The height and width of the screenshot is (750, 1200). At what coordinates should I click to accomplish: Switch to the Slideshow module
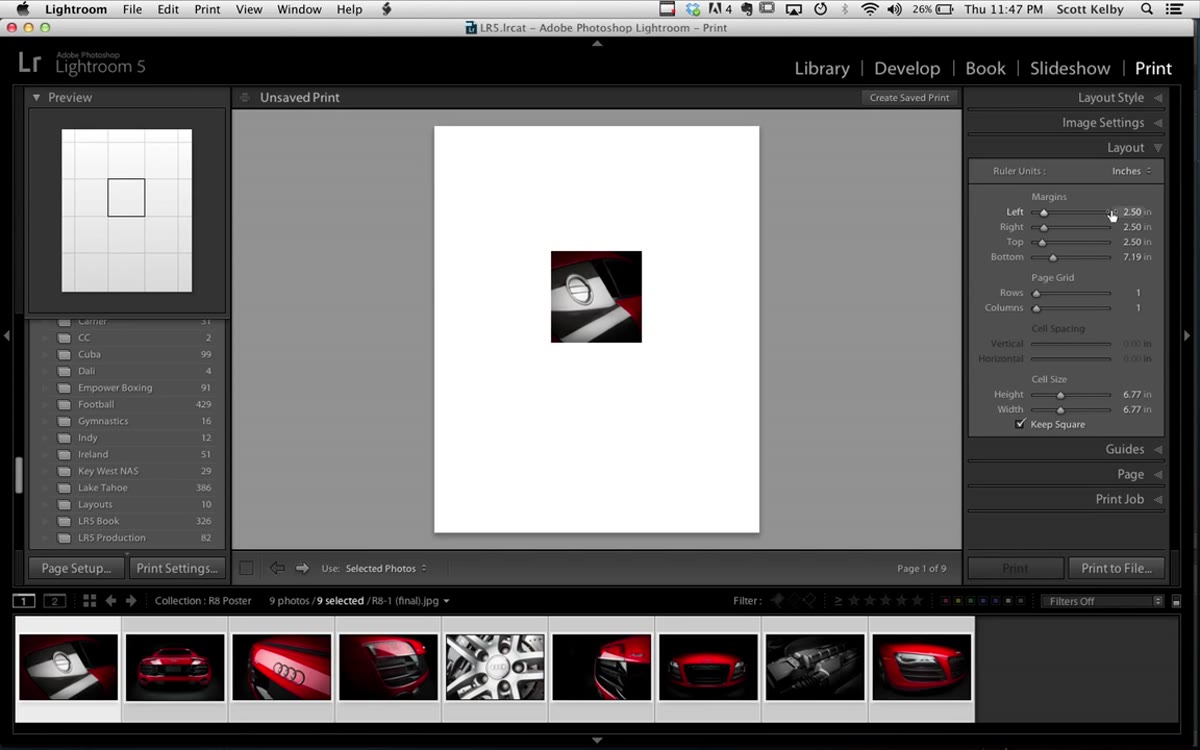point(1070,68)
